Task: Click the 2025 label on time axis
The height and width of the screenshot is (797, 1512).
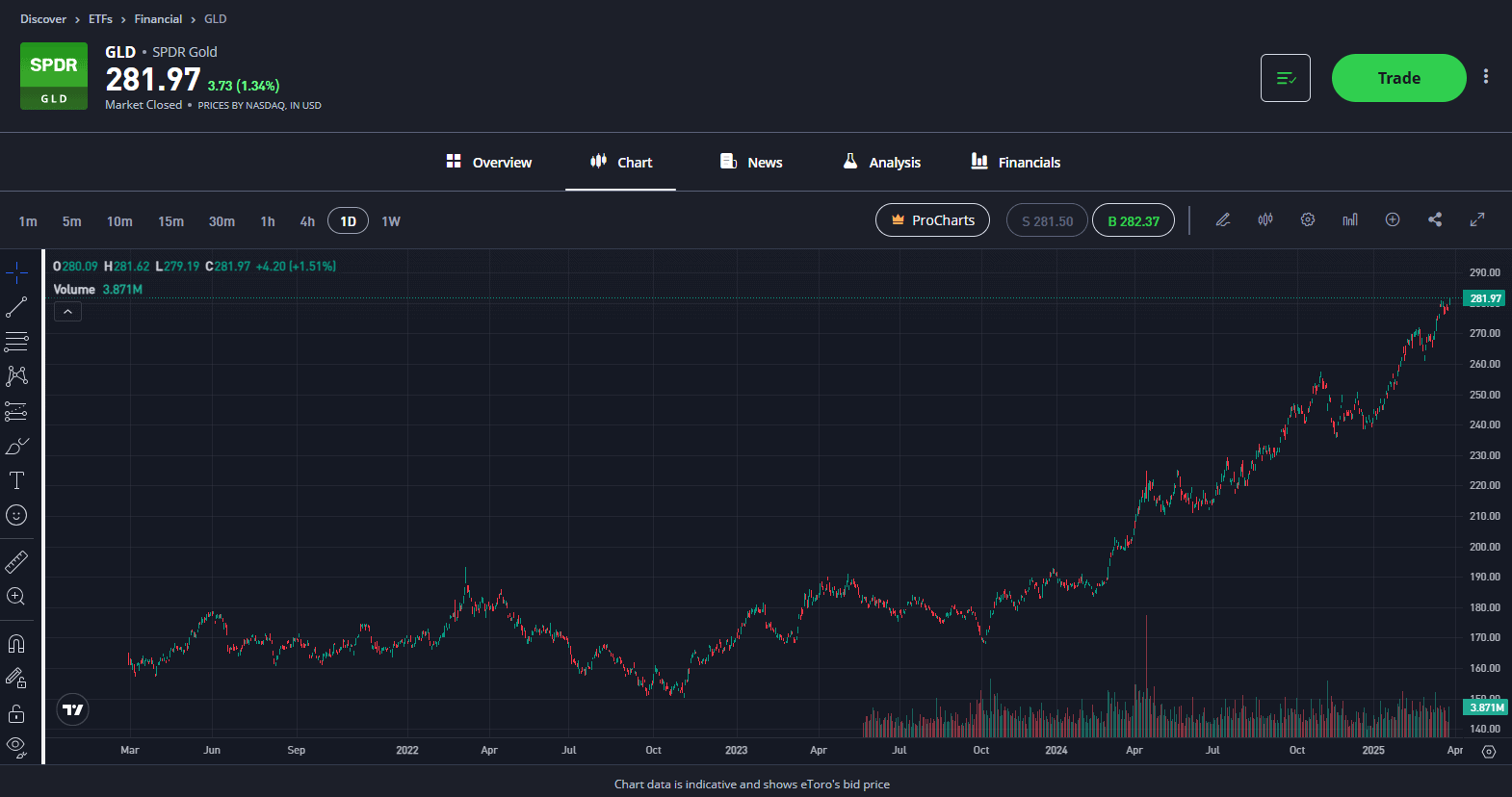Action: pos(1373,750)
